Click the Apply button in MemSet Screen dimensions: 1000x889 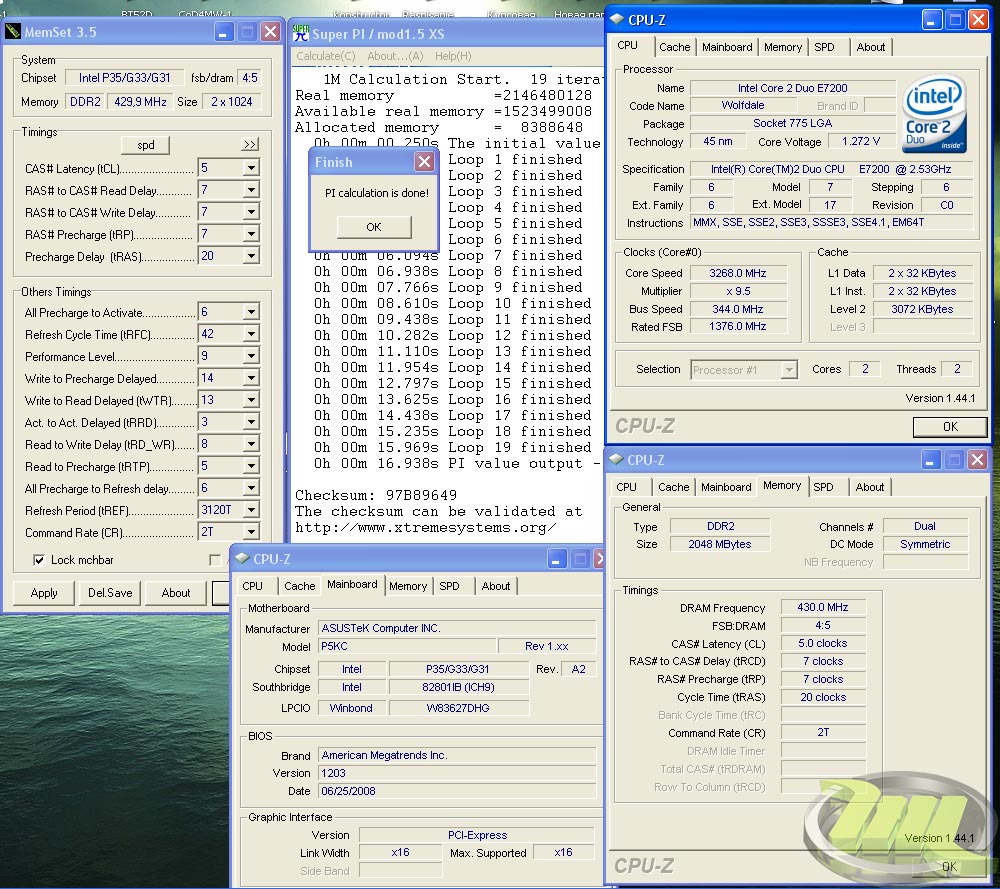44,593
